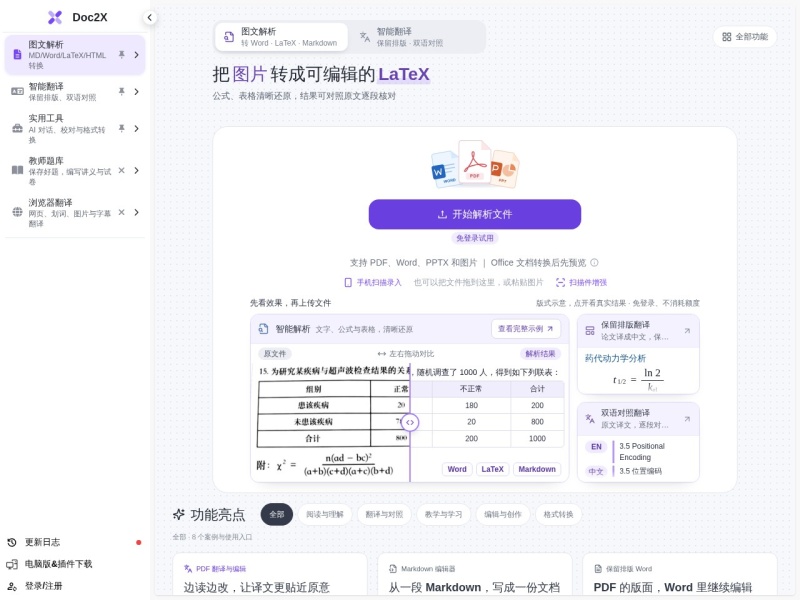The image size is (800, 600).
Task: Click the 保留排版翻译 layout icon
Action: [x=590, y=331]
